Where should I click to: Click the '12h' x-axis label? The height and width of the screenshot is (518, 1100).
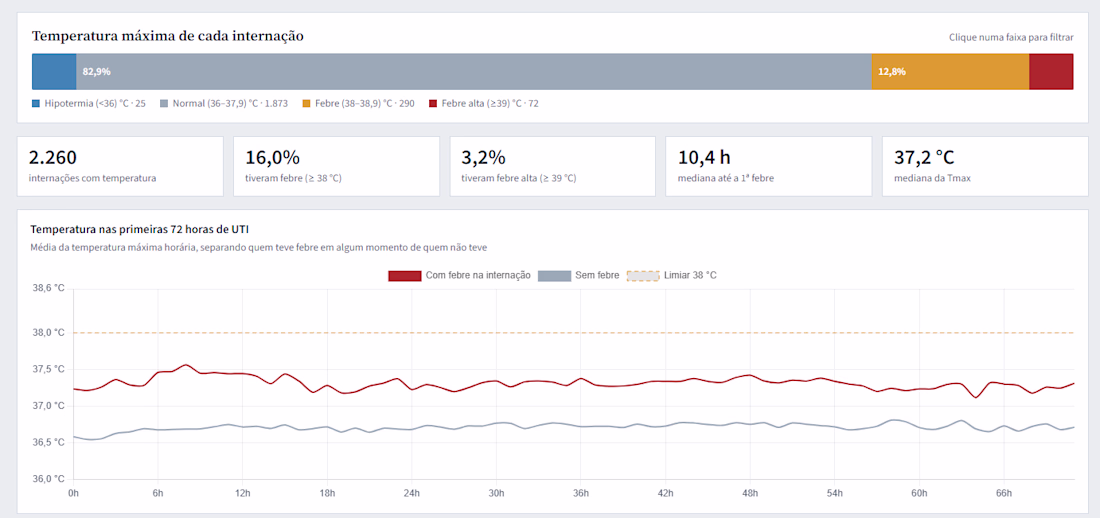[x=243, y=493]
